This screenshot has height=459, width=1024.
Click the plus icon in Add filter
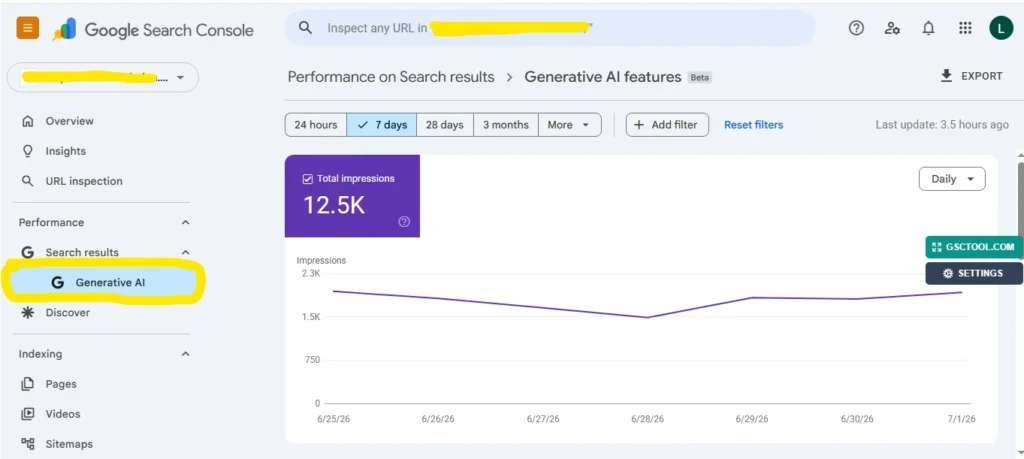tap(639, 125)
